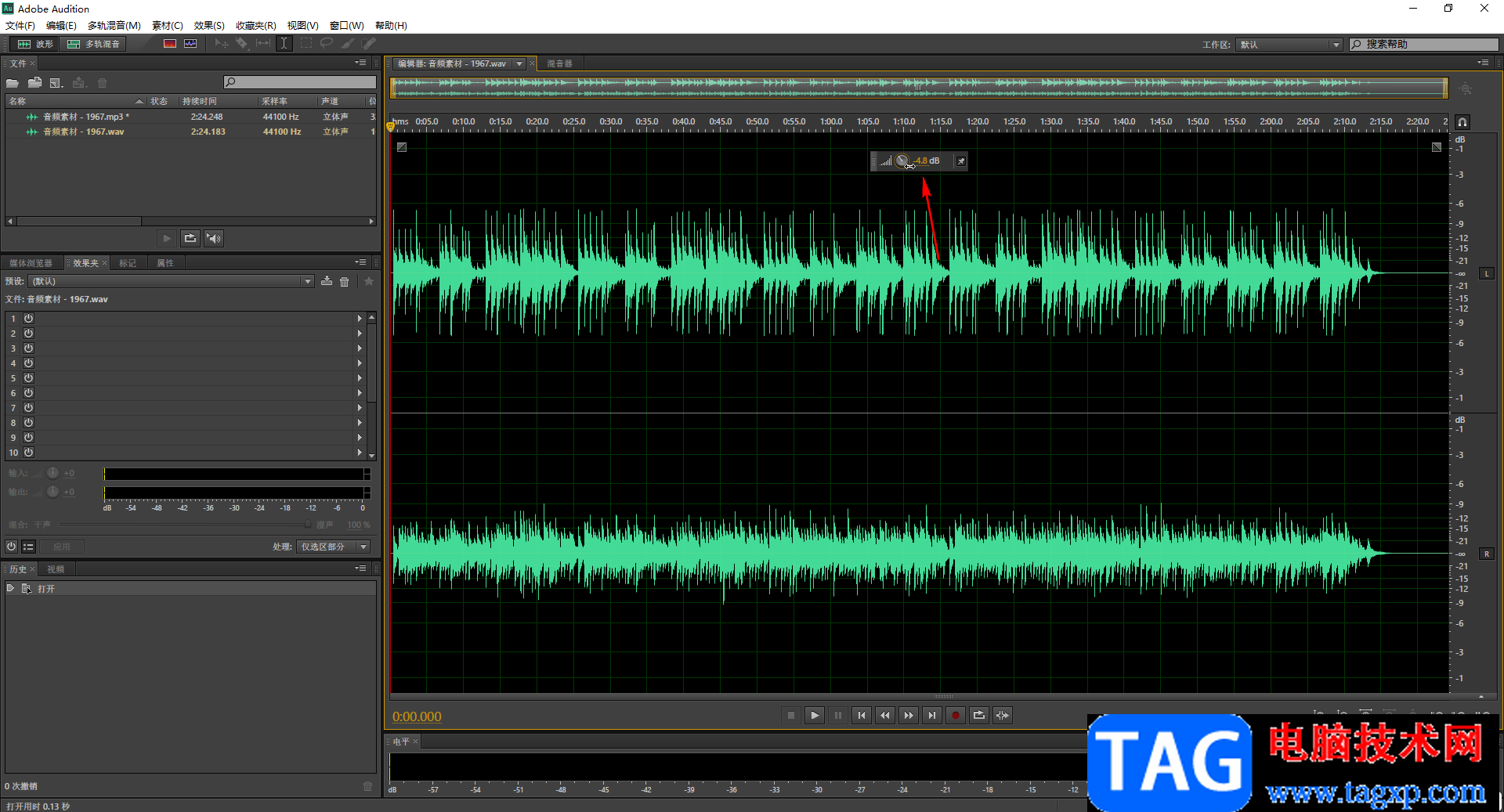Open the 效果(S) menu
1504x812 pixels.
tap(209, 26)
